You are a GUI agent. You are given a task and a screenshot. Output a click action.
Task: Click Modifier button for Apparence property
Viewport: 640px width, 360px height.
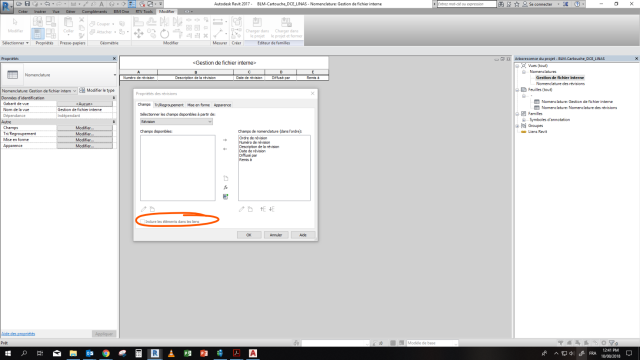point(84,146)
